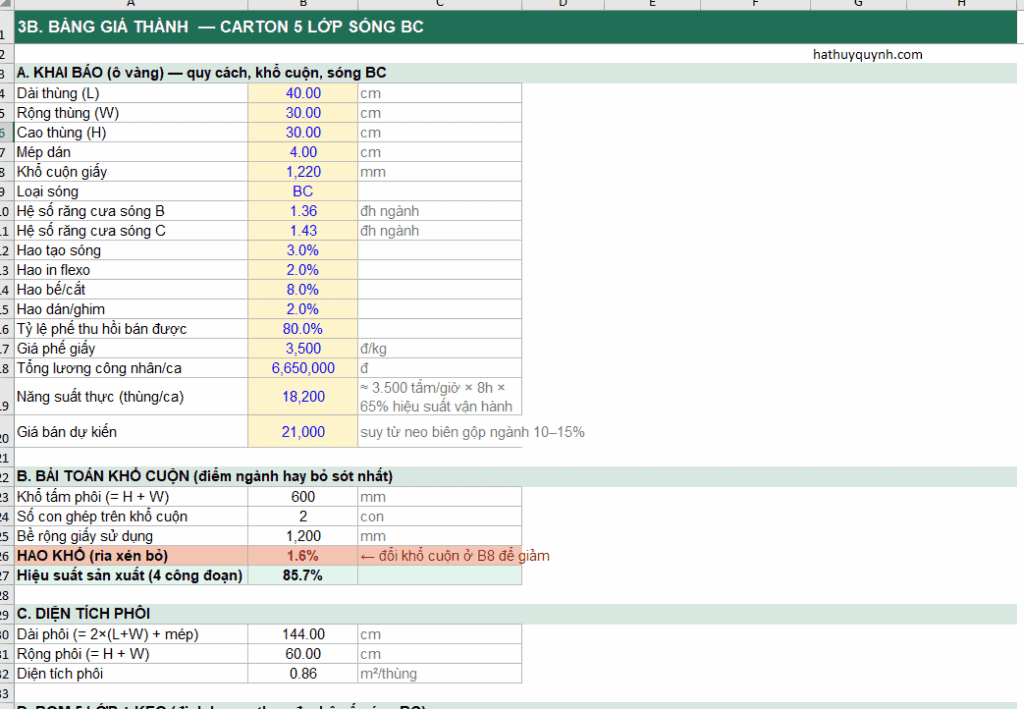Select Hao tạo sóng value 3.0%
The image size is (1024, 709).
point(303,250)
